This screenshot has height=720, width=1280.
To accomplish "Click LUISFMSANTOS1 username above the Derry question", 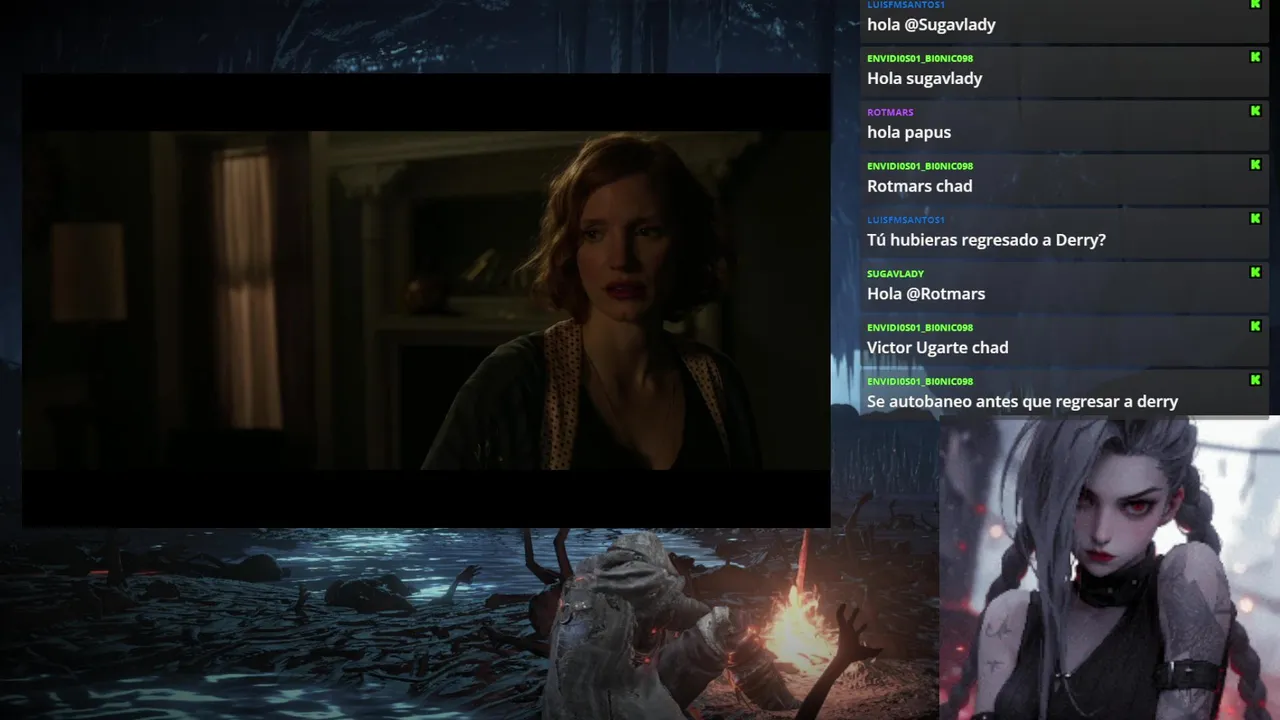I will 906,220.
